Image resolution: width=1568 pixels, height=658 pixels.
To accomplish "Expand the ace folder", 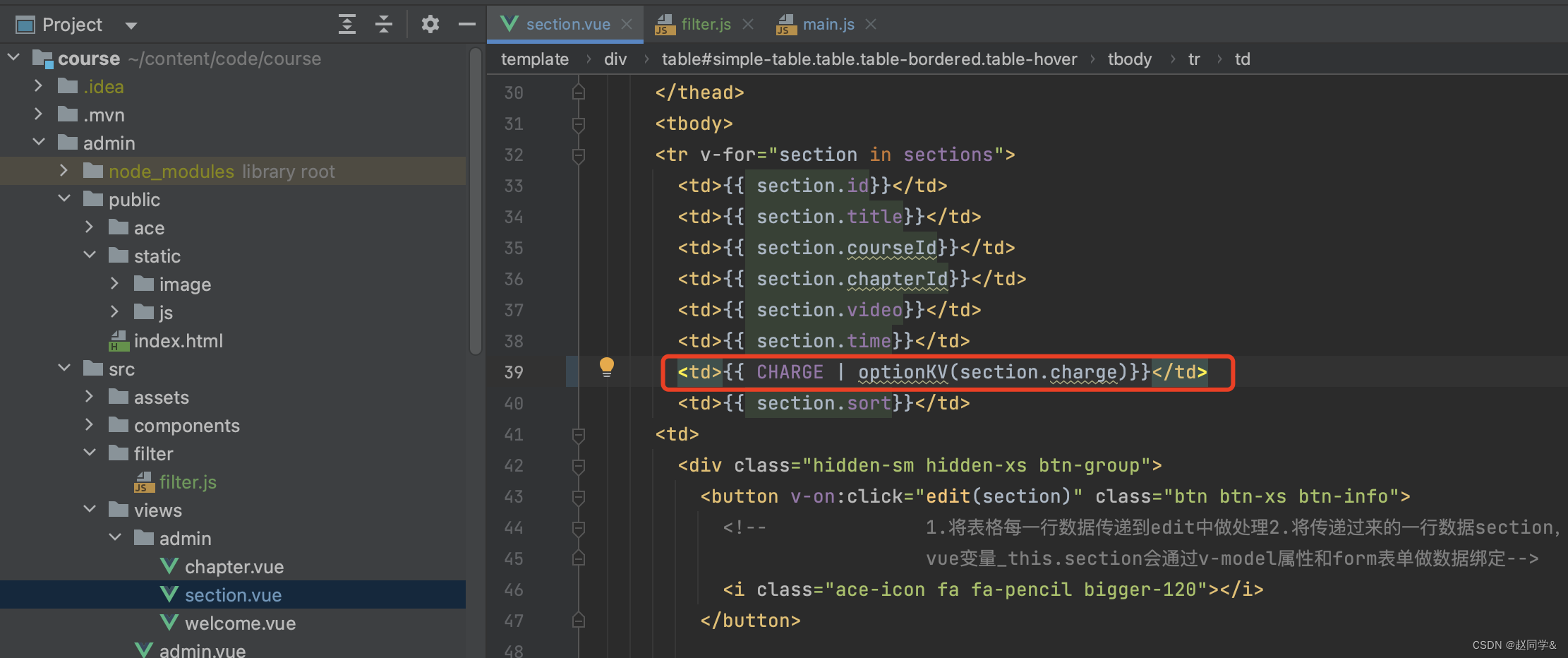I will point(90,227).
